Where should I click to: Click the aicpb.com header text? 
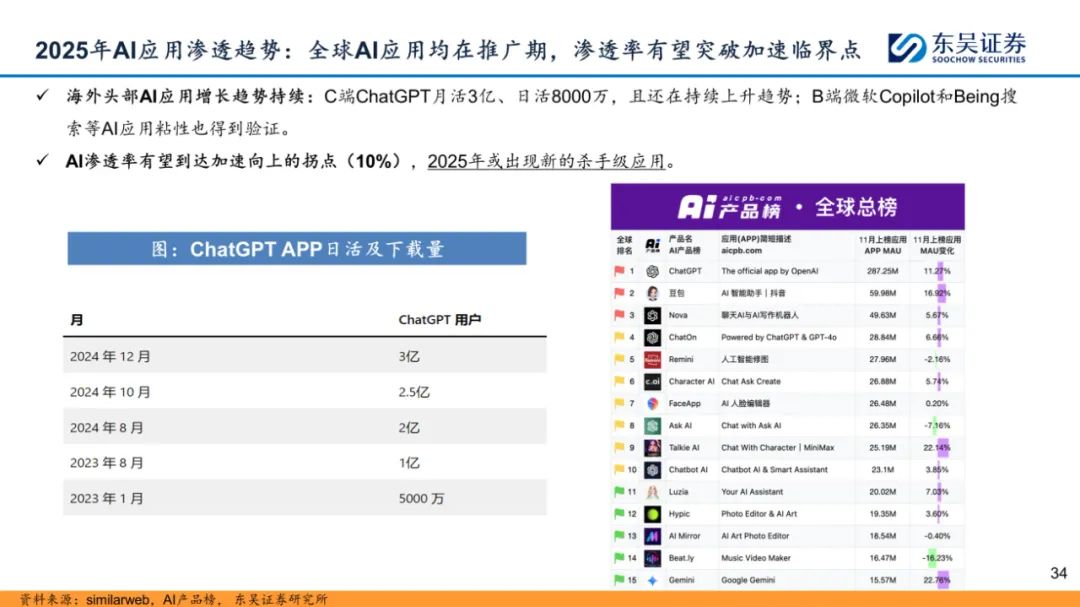(x=741, y=251)
